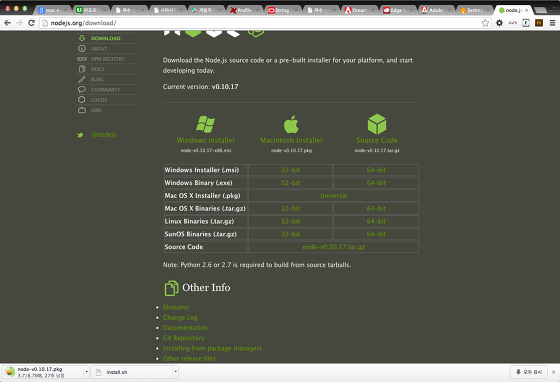Click the Windows logo installer icon
Image resolution: width=560 pixels, height=382 pixels.
pyautogui.click(x=205, y=124)
